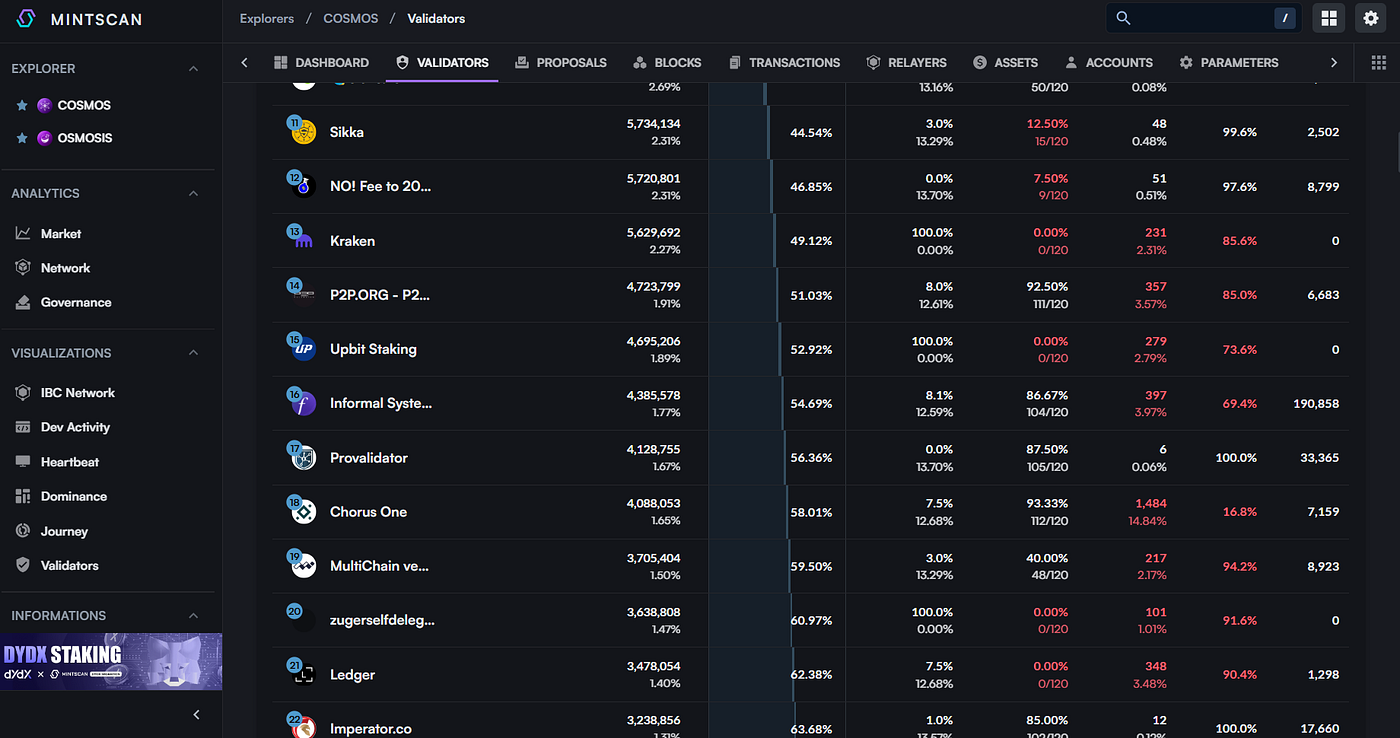Click the 16.8% uptime for Chorus One
Image resolution: width=1400 pixels, height=738 pixels.
(1239, 512)
